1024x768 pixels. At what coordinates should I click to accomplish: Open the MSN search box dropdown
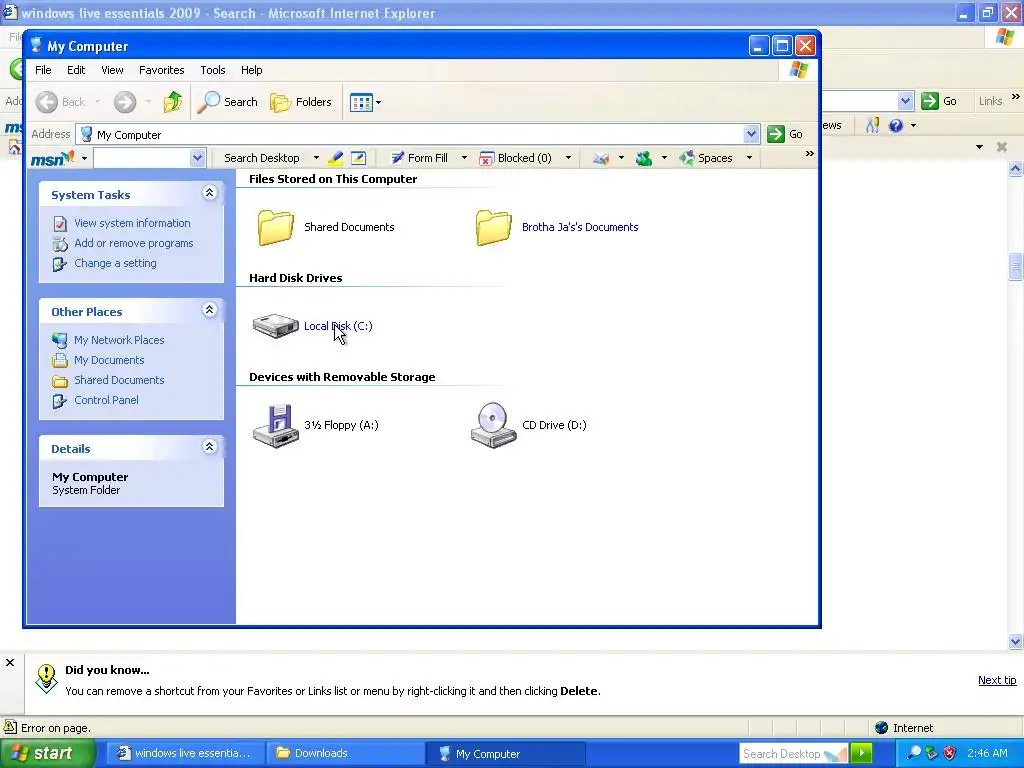point(197,158)
